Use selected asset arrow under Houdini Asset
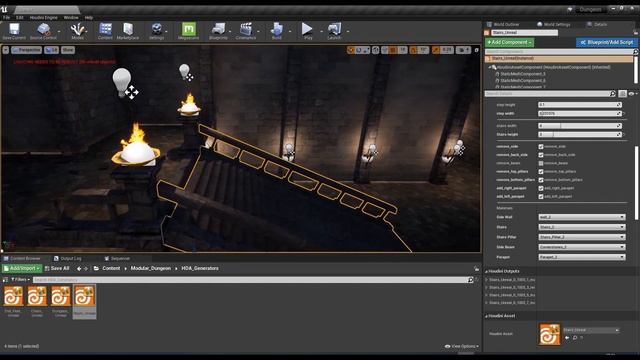Image resolution: width=640 pixels, height=360 pixels. [x=567, y=338]
